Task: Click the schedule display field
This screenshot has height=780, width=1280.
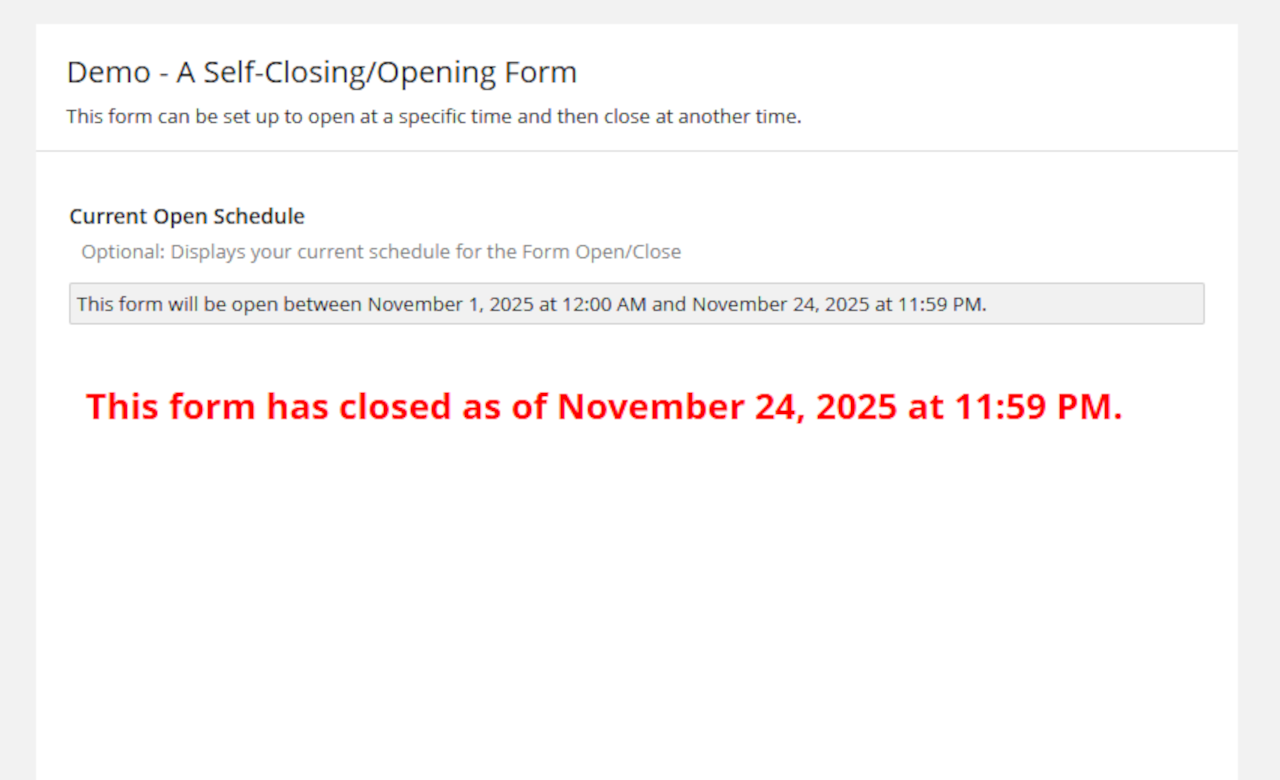Action: 636,304
